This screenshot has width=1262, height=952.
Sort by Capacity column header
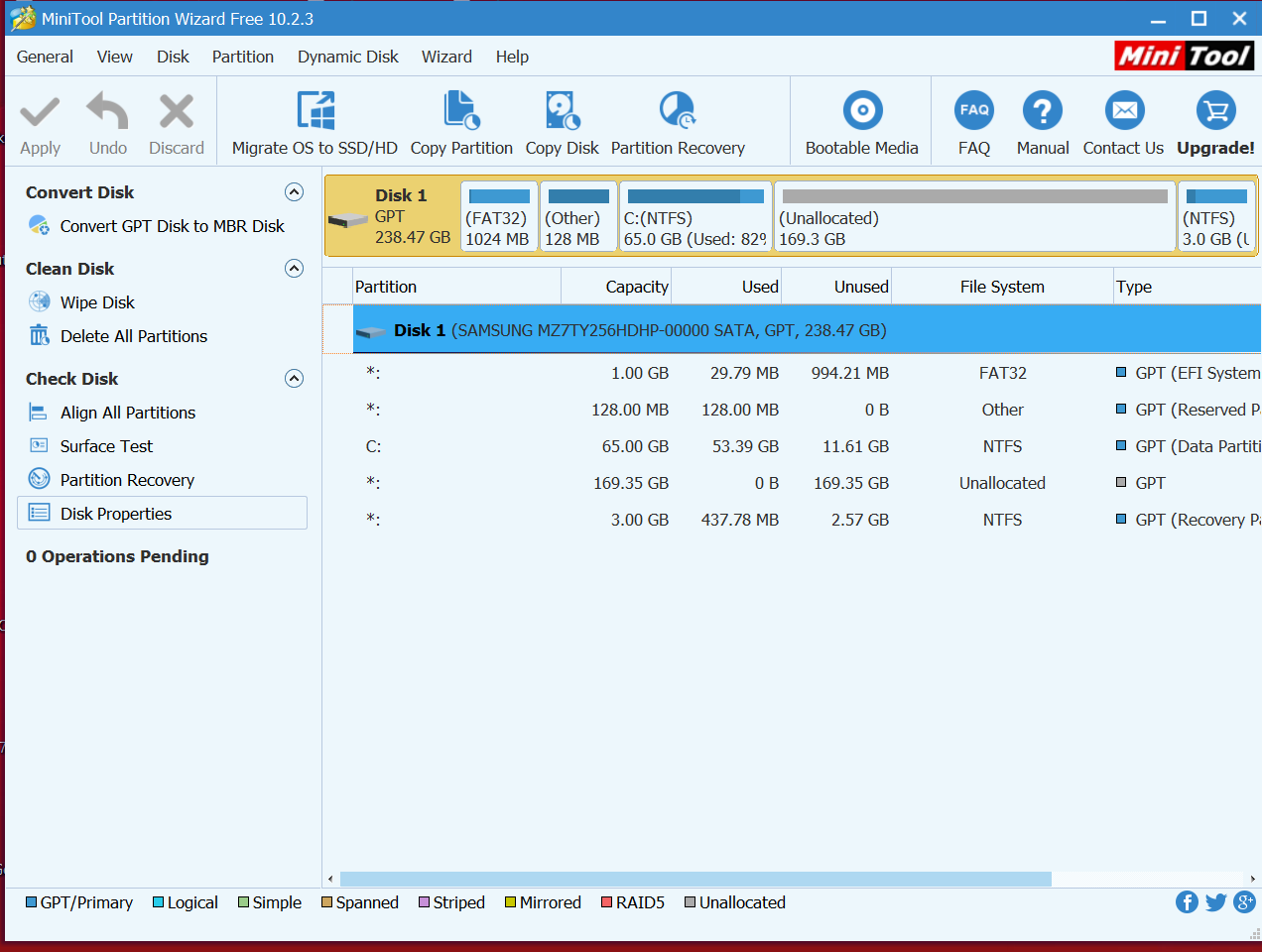click(x=616, y=287)
